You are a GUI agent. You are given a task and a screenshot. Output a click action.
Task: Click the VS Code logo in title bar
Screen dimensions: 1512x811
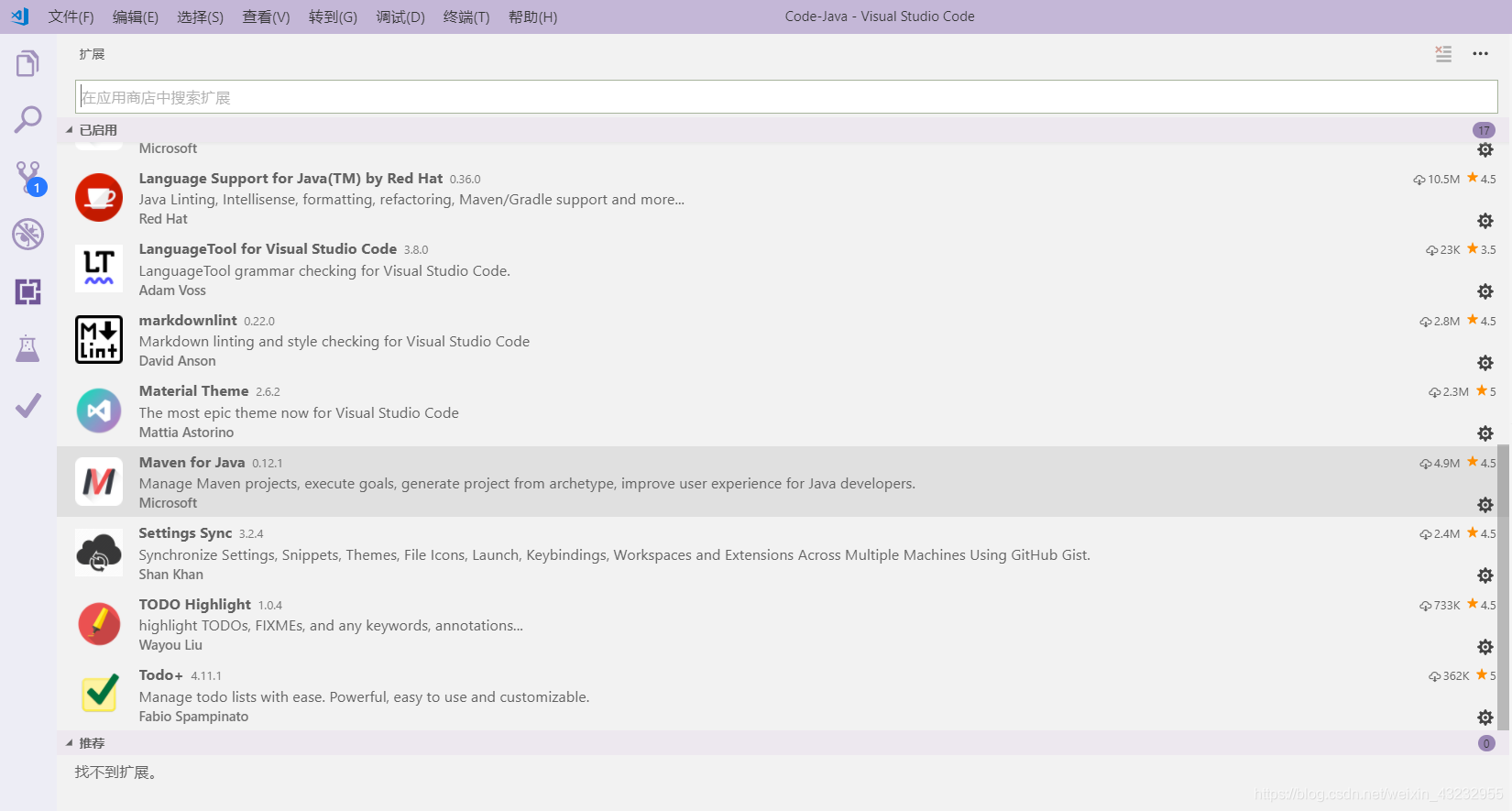point(20,16)
